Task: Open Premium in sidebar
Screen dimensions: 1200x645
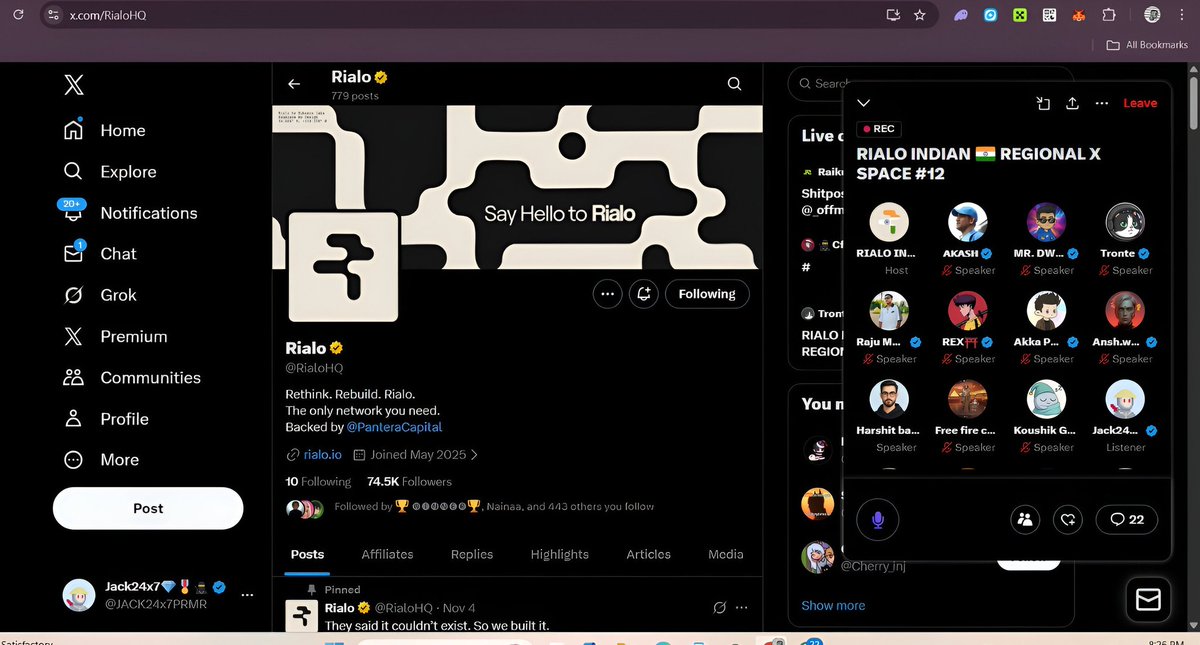Action: click(x=114, y=337)
